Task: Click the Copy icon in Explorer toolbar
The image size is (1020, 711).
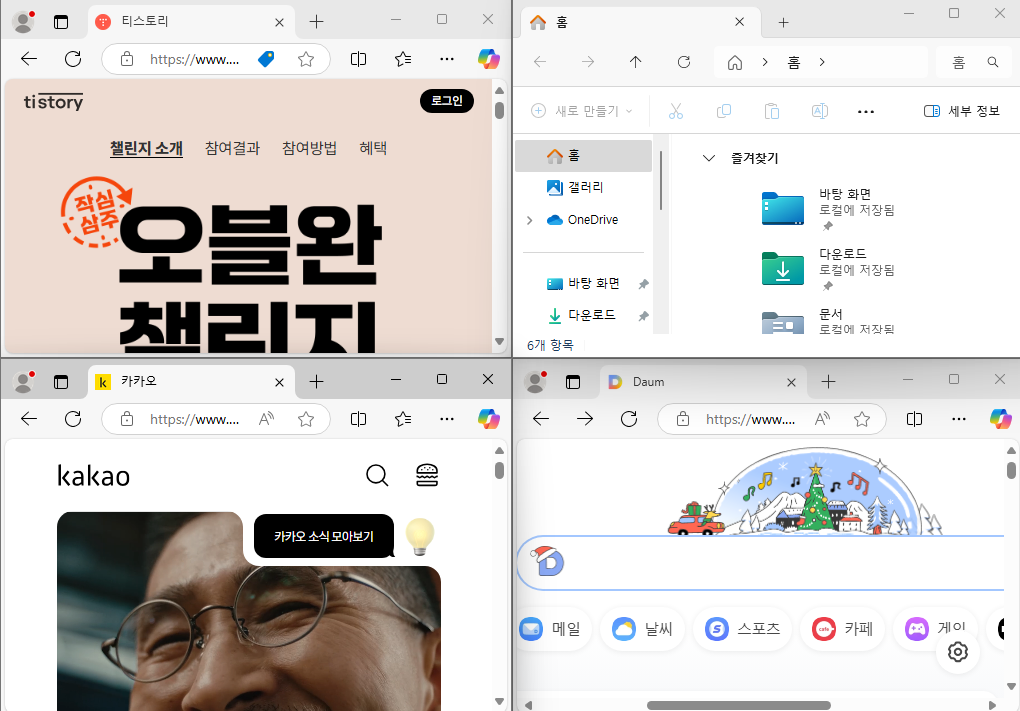Action: coord(723,111)
